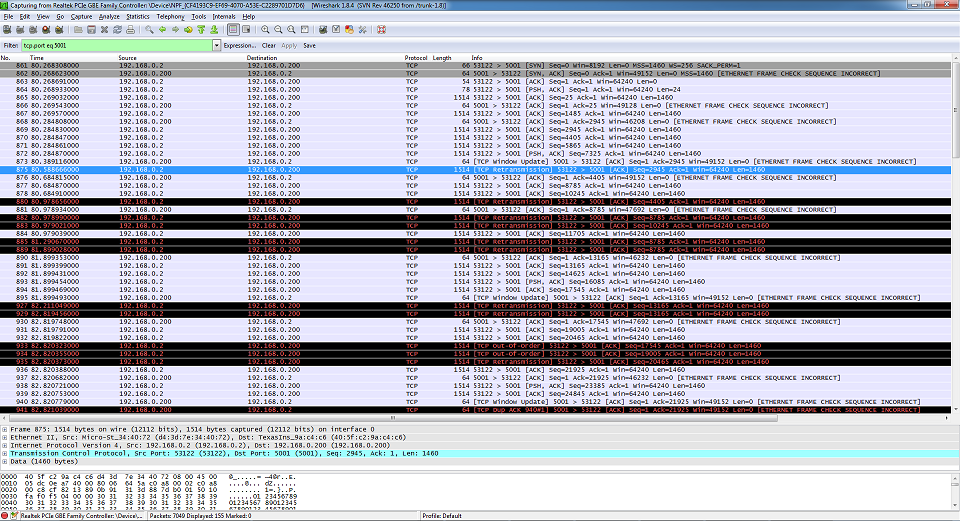Jump to the first packet

click(201, 29)
